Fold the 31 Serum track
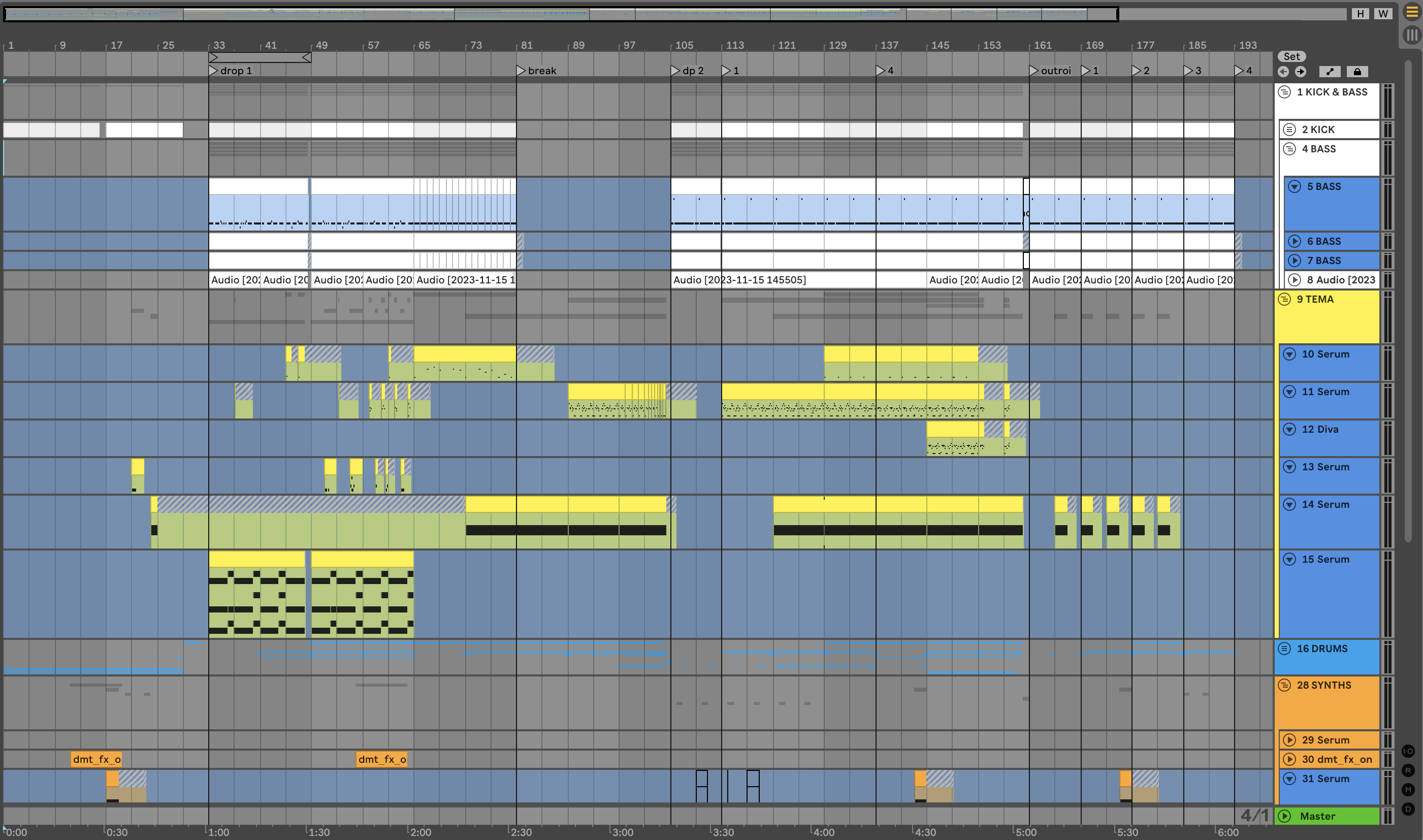 click(x=1289, y=779)
